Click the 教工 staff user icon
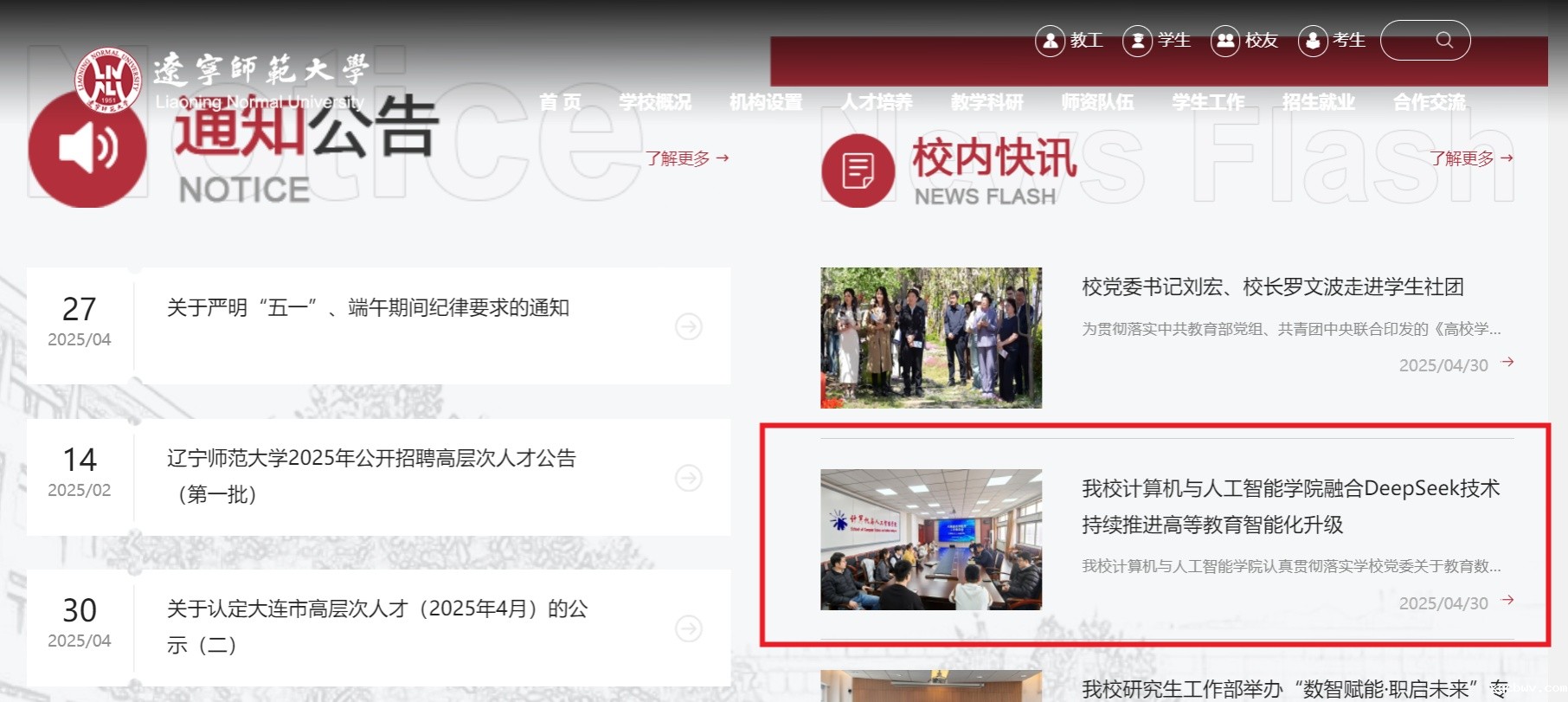 point(1050,41)
